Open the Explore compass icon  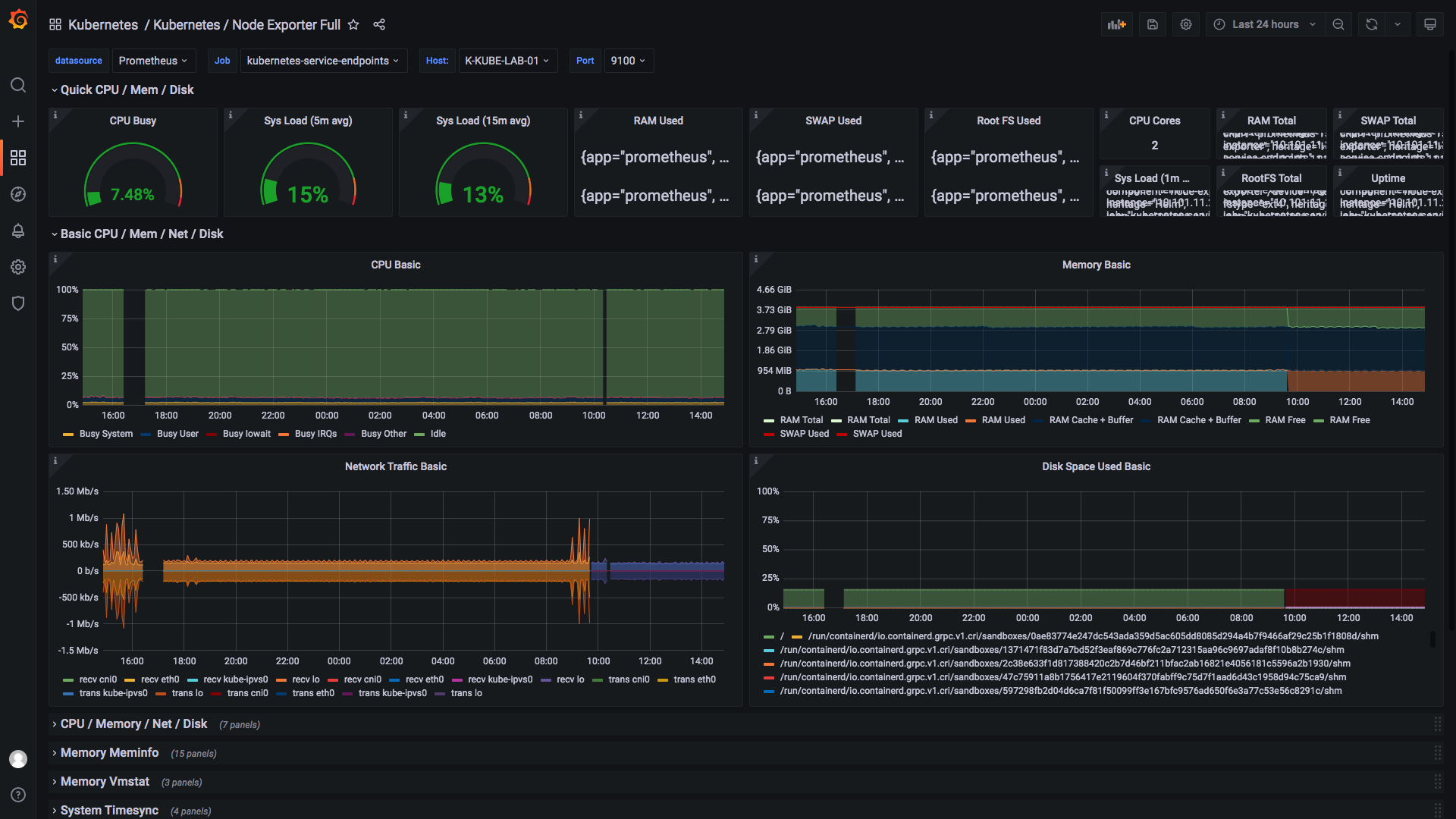coord(18,194)
